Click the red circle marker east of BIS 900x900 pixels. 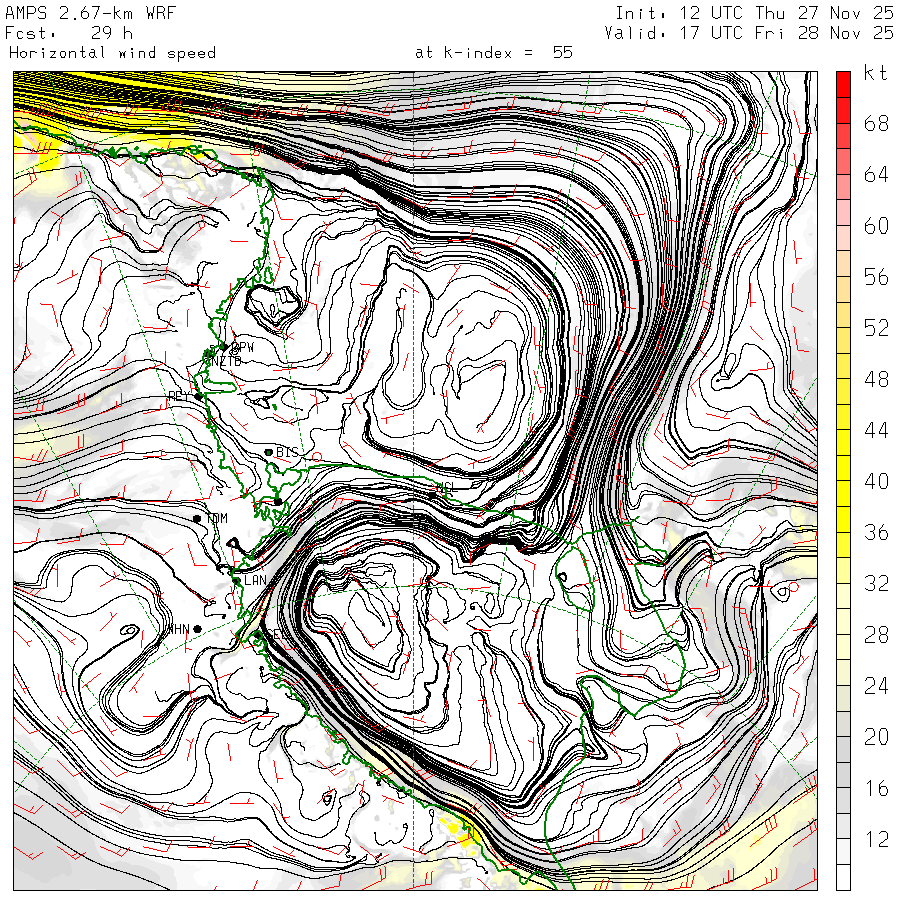316,457
